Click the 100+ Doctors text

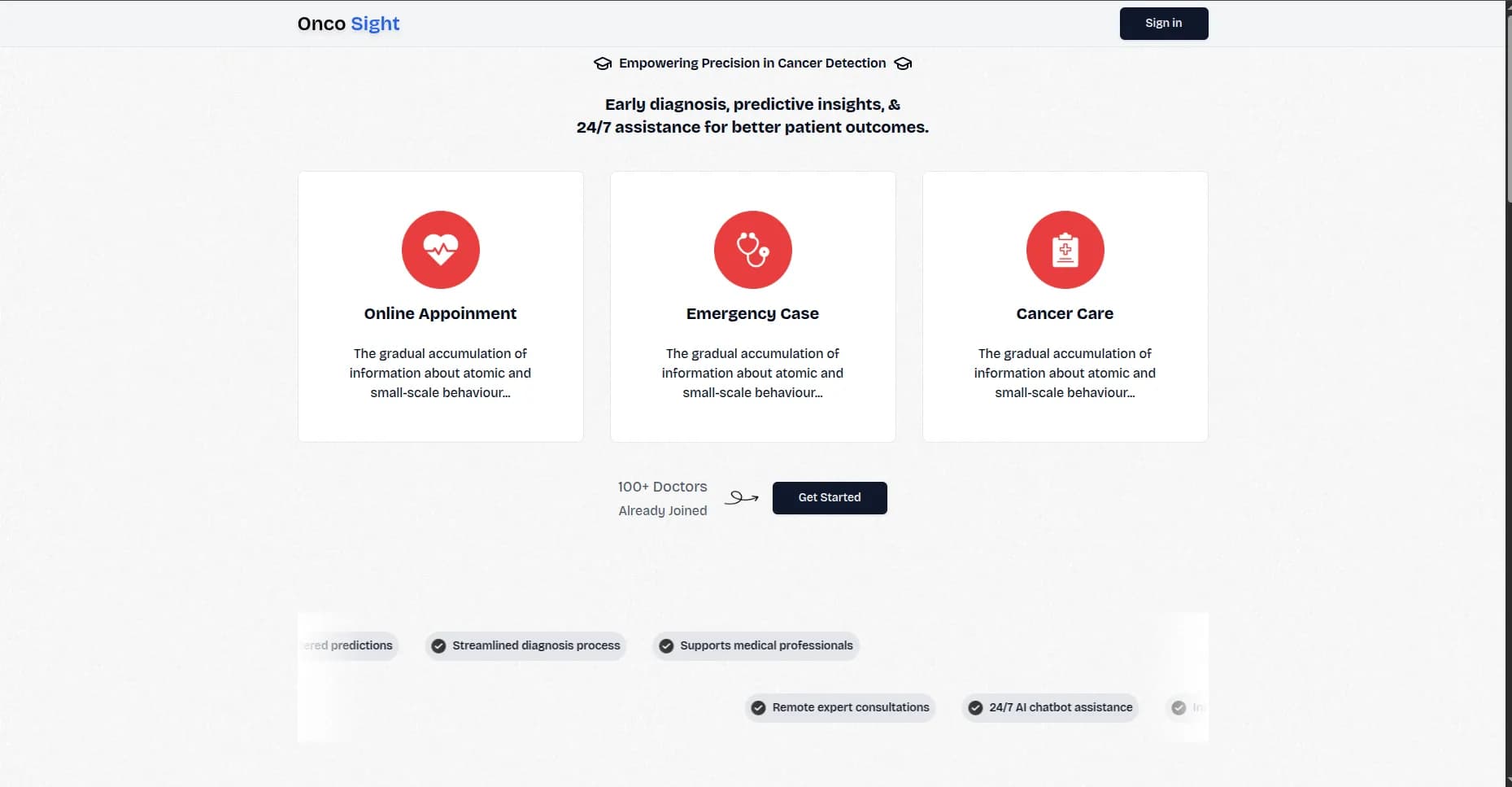click(662, 487)
